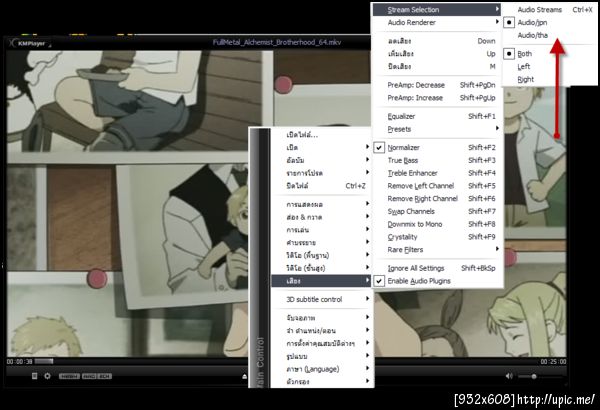This screenshot has height=410, width=600.
Task: Open the ตัวกรอง filters item
Action: [x=321, y=382]
